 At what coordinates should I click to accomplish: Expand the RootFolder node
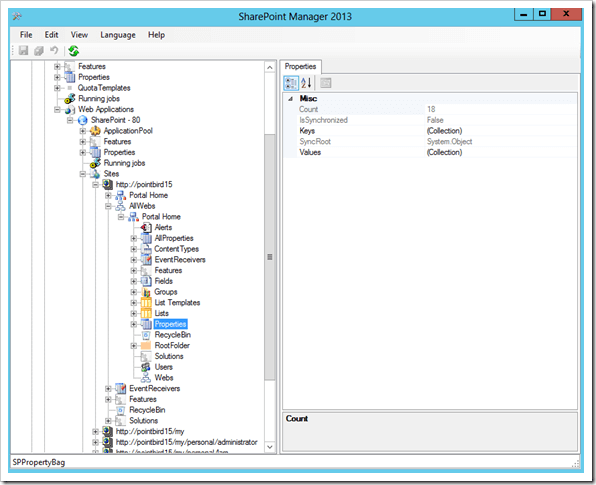click(x=133, y=346)
